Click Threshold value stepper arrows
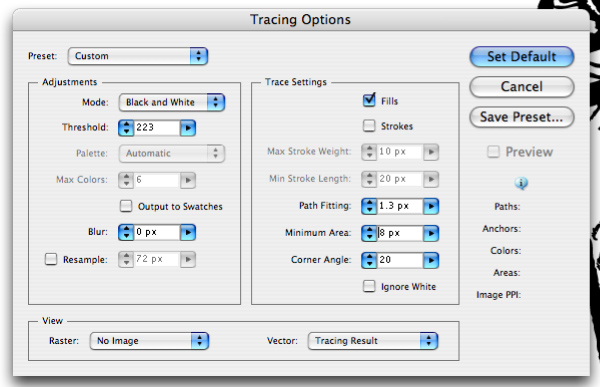The width and height of the screenshot is (600, 387). point(126,128)
